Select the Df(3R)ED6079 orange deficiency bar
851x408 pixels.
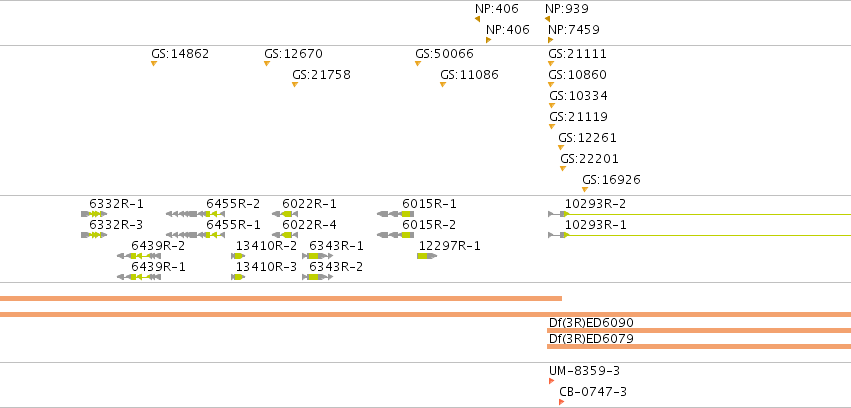pos(699,346)
